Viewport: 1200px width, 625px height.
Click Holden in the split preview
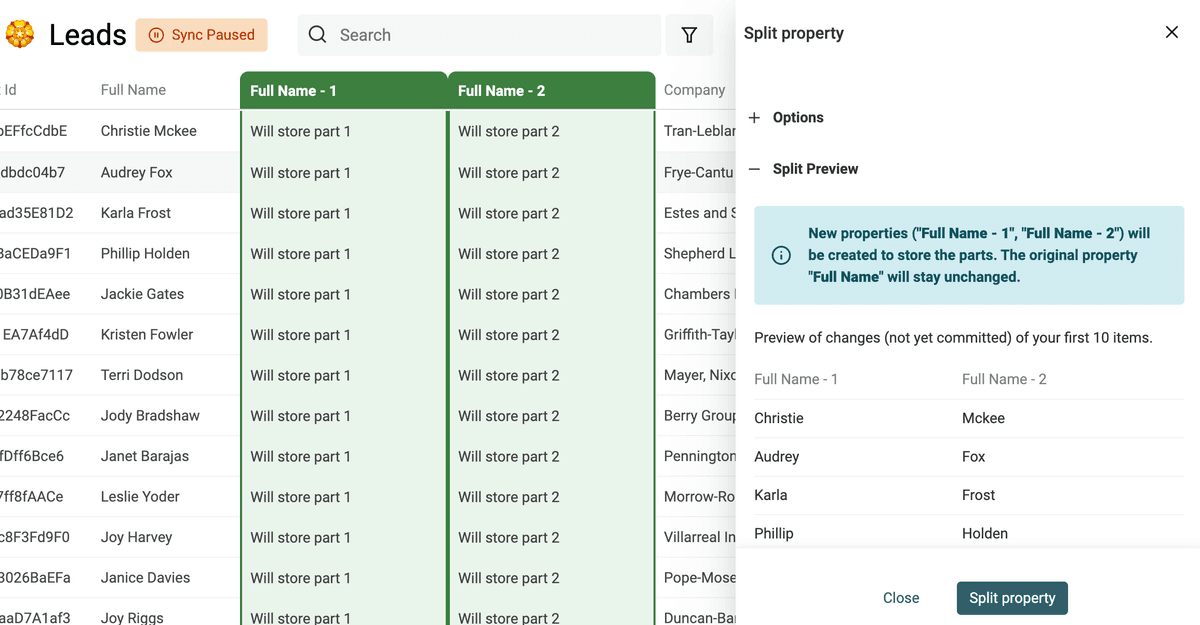pos(985,533)
